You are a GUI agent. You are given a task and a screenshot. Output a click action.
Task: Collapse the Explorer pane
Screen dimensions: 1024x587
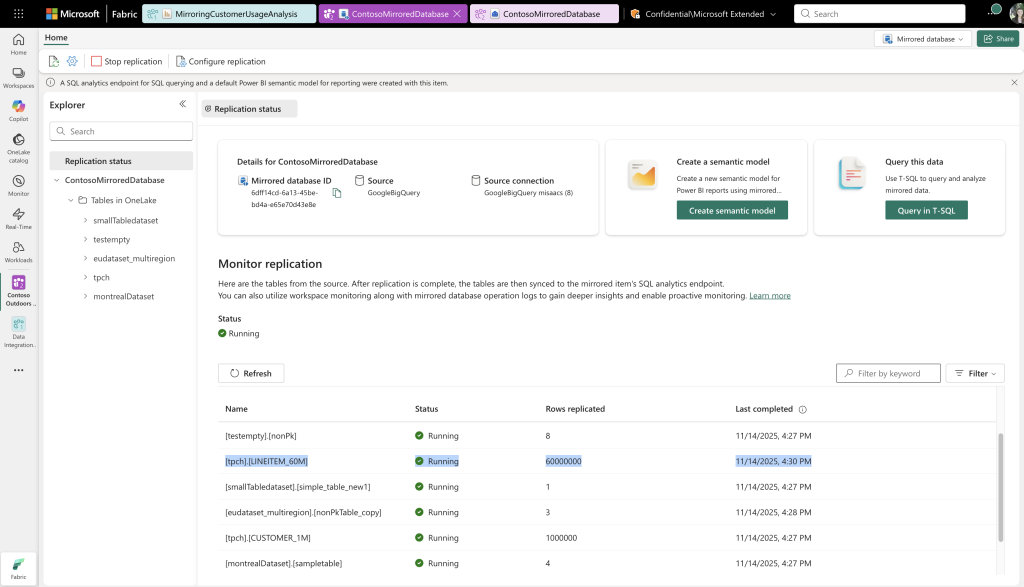pos(182,104)
